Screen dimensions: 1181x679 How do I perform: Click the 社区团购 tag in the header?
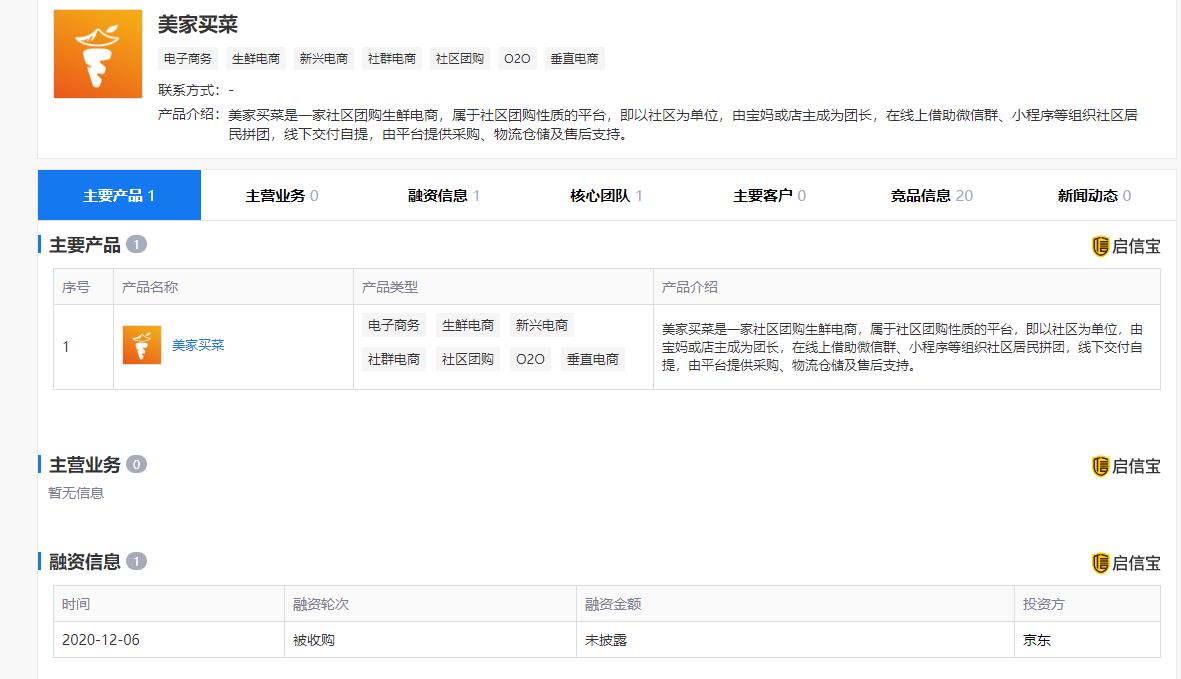[x=460, y=58]
